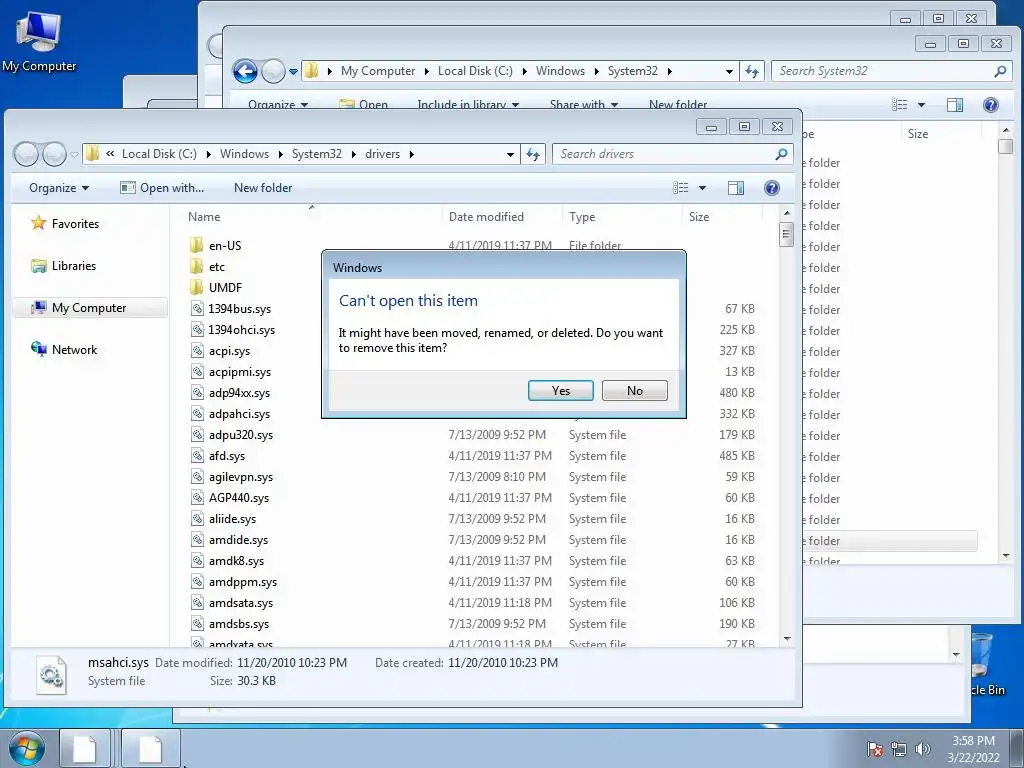Select the 1394bus.sys file
This screenshot has height=768, width=1024.
pos(240,309)
